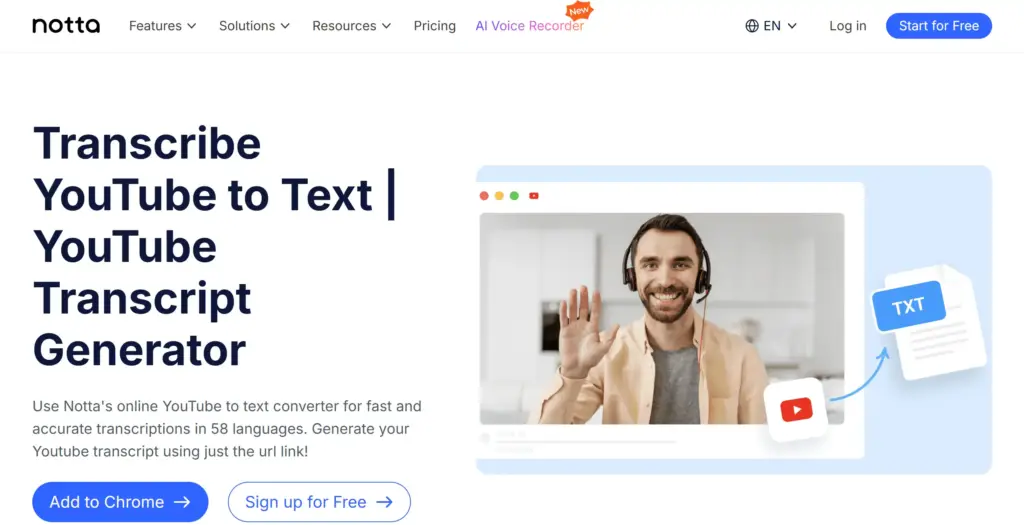
Task: Open the EN language selector
Action: [x=771, y=25]
